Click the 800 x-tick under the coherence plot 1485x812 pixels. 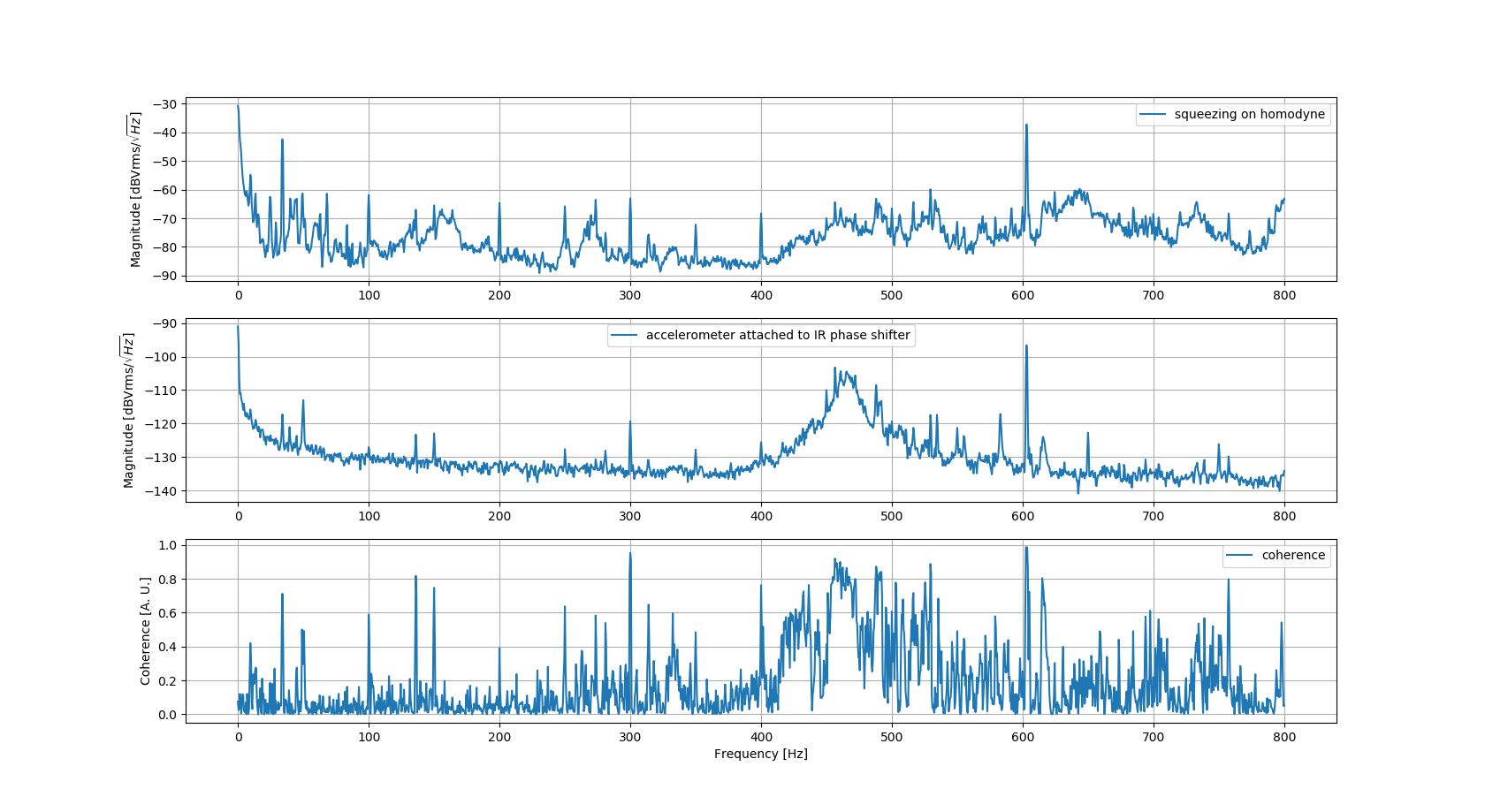pyautogui.click(x=1284, y=737)
